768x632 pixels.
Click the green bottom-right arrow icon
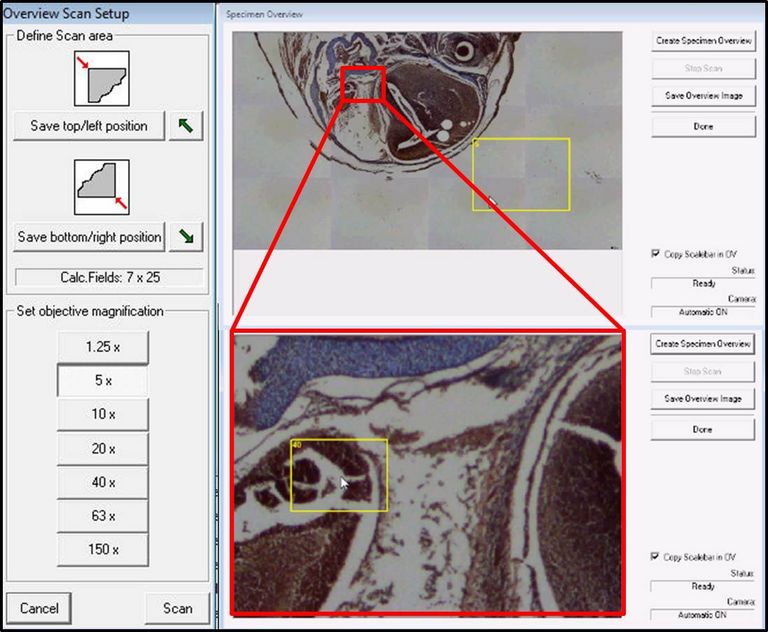pos(186,237)
